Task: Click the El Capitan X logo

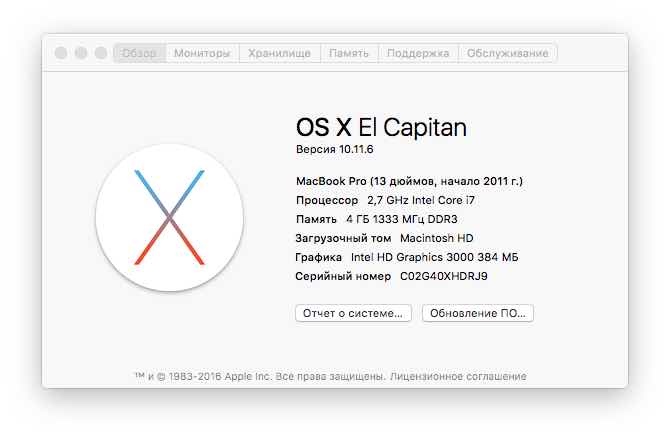Action: tap(170, 218)
